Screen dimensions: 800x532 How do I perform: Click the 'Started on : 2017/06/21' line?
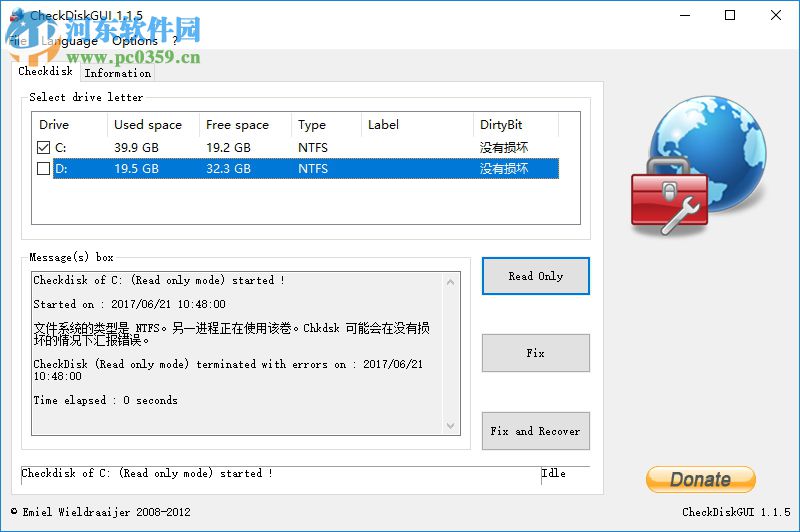coord(130,304)
